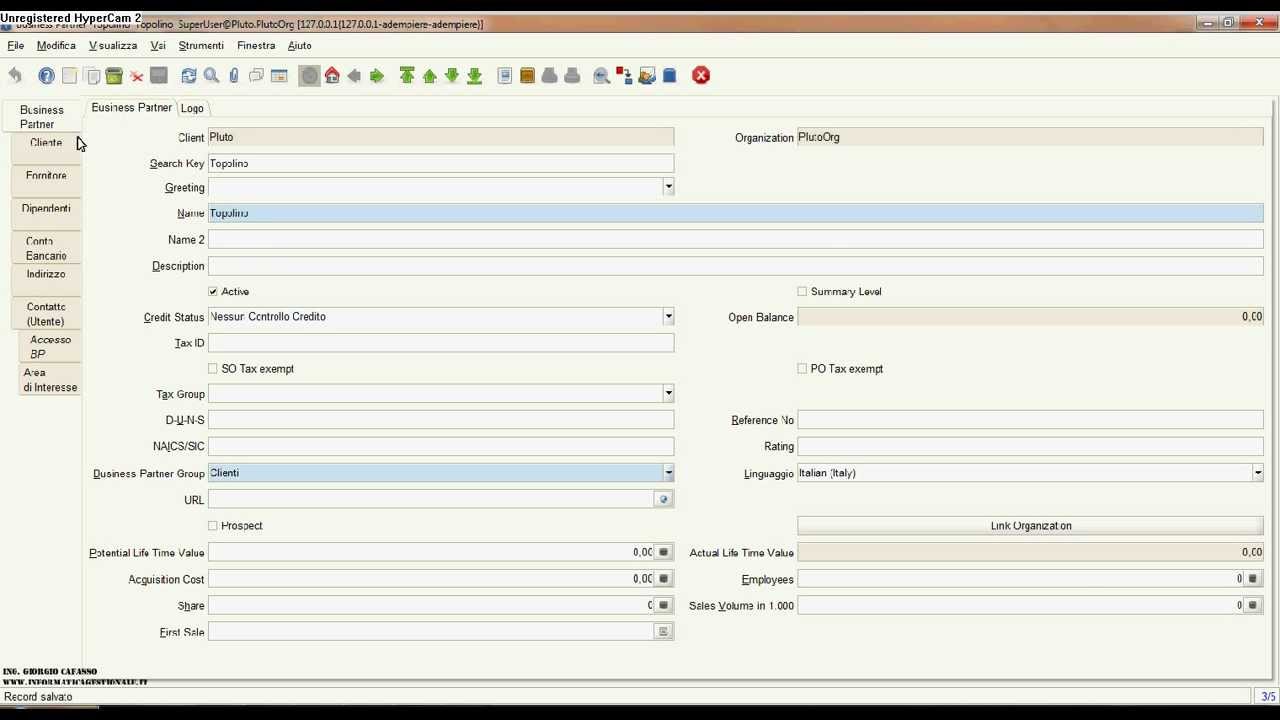Open the Aiuto menu
1280x720 pixels.
click(x=300, y=45)
